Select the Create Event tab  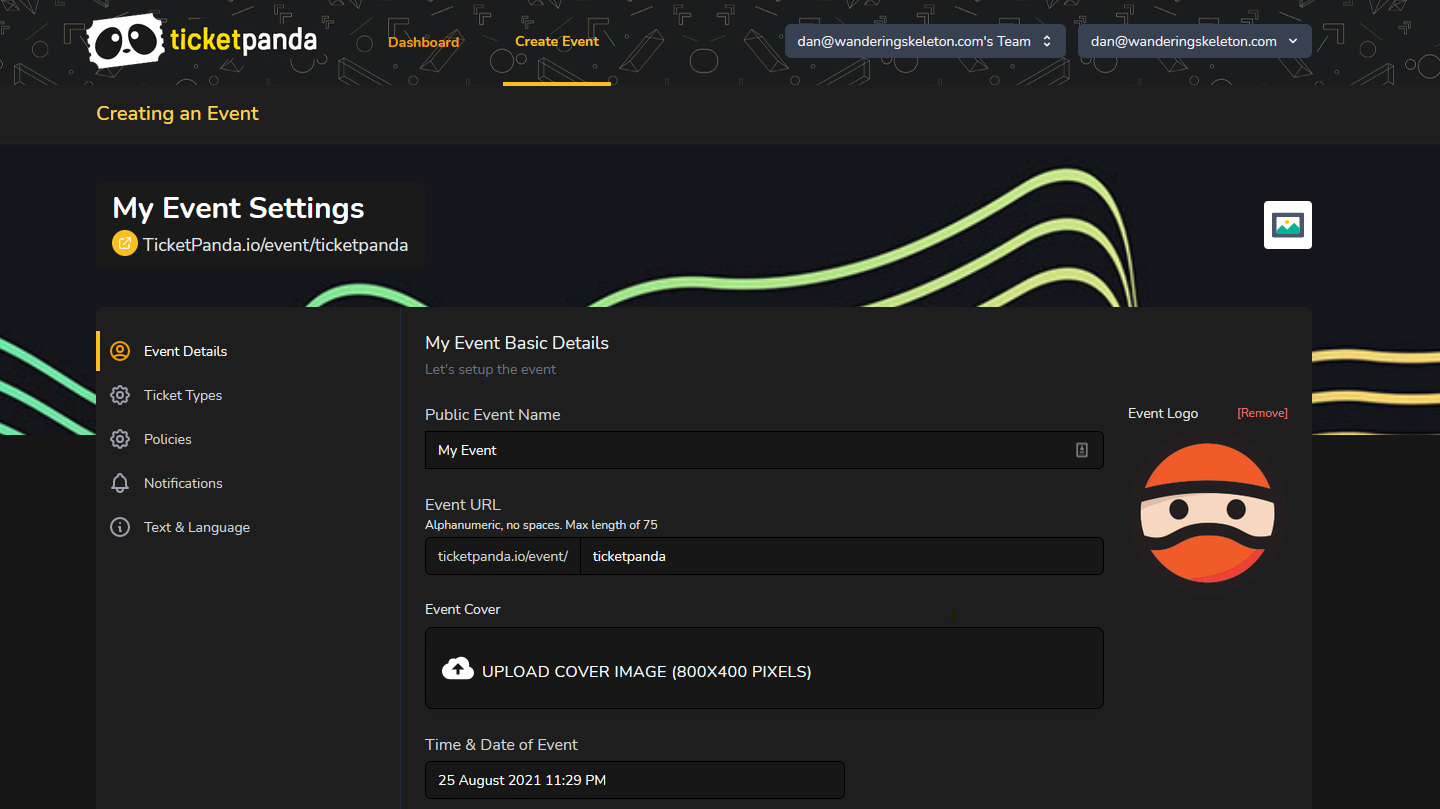point(557,42)
